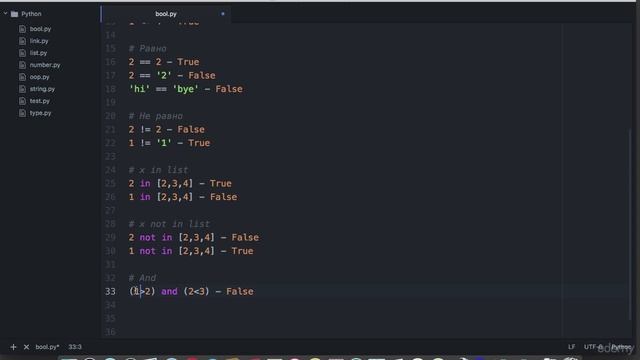The height and width of the screenshot is (360, 640).
Task: Change line ending via LF selector
Action: coord(571,347)
